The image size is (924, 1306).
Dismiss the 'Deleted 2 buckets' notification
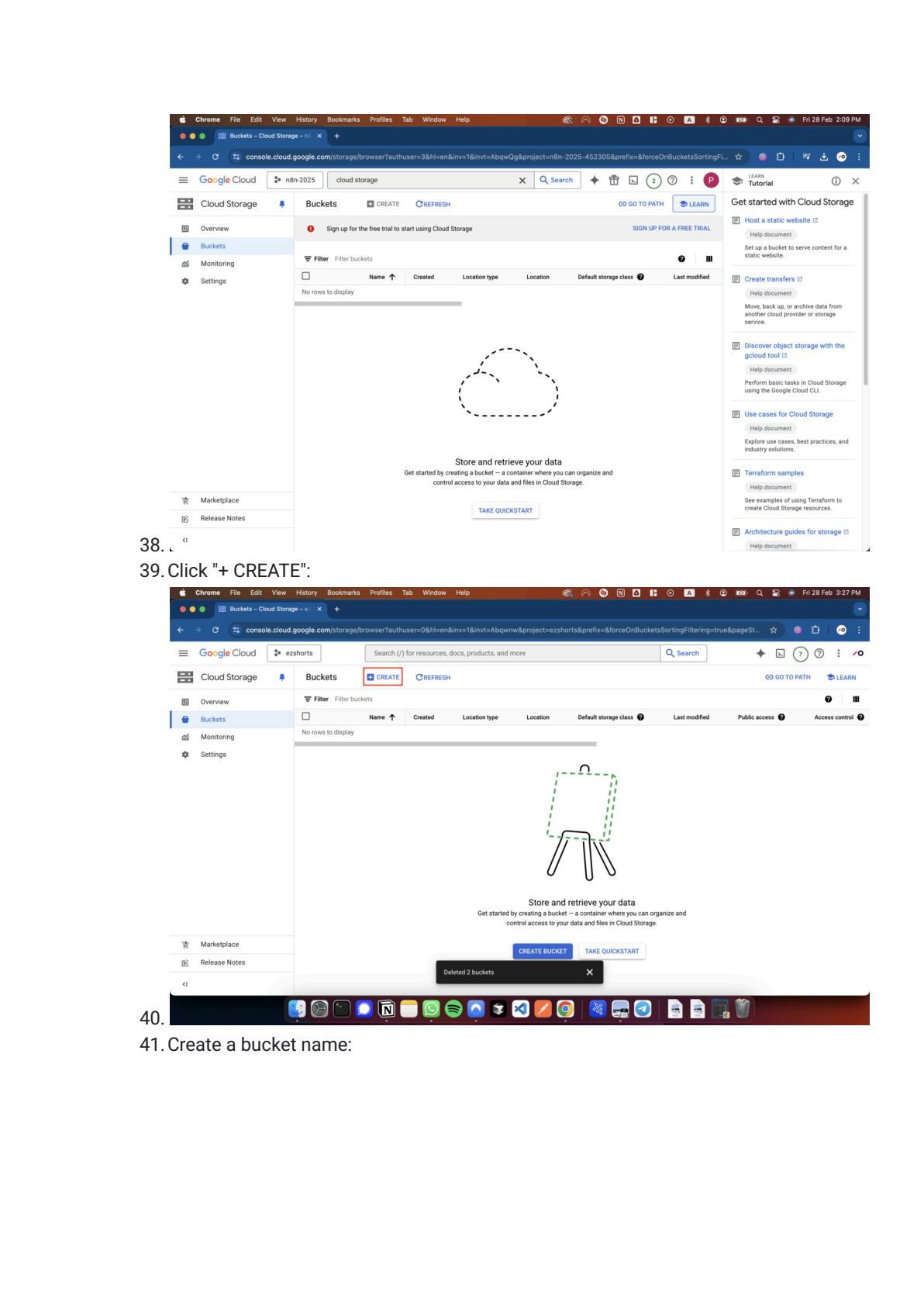[590, 973]
